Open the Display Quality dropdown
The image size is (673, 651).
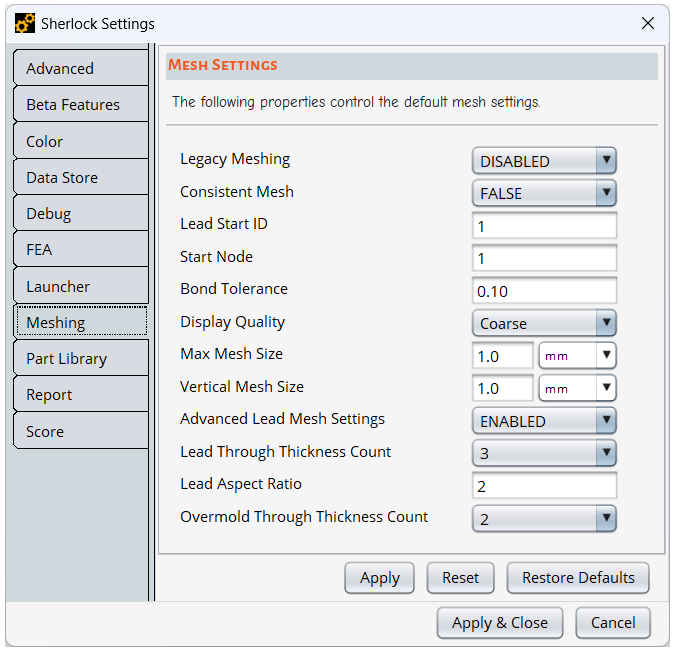[544, 323]
